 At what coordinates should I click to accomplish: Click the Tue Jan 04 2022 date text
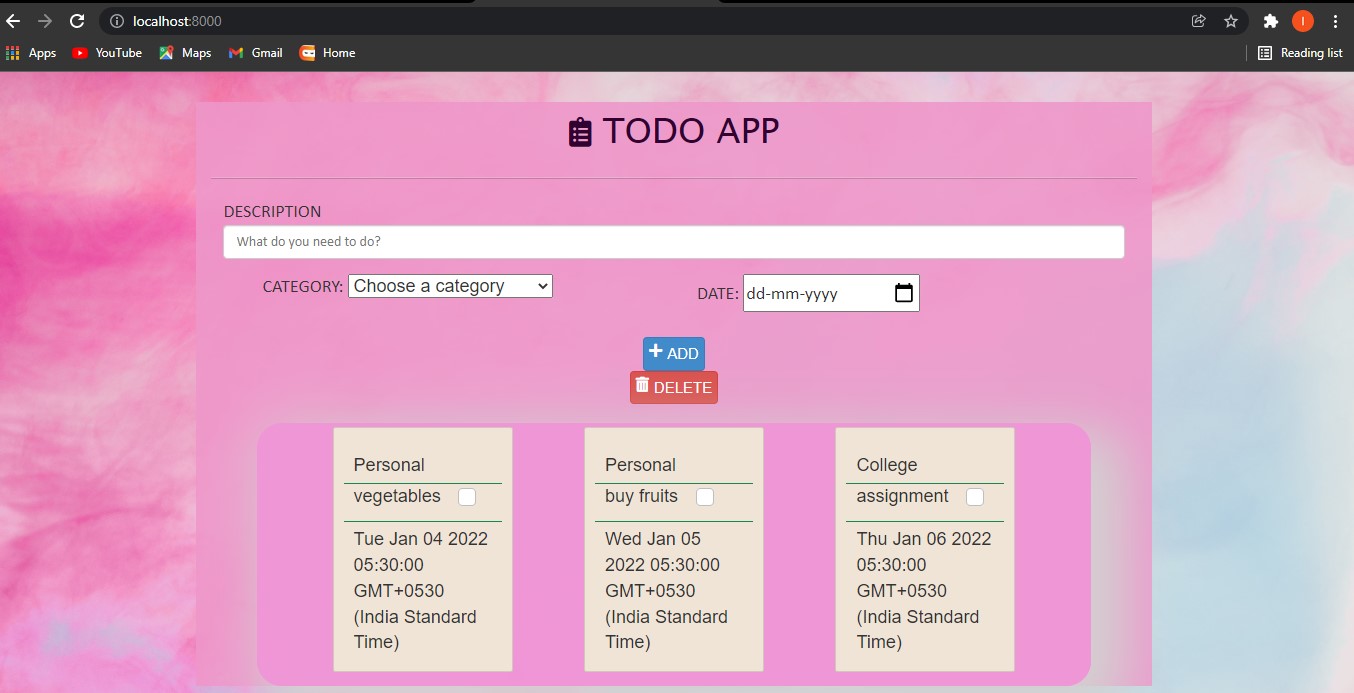pos(421,590)
